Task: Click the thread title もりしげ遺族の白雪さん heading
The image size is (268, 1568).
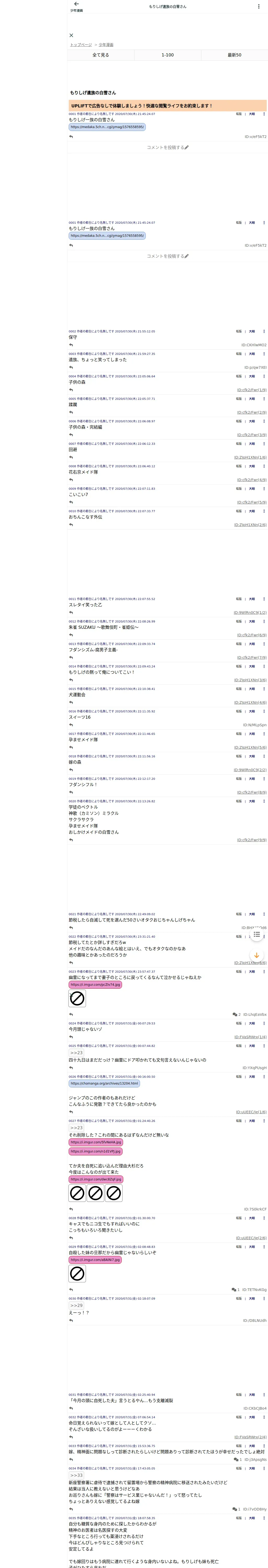Action: (92, 93)
